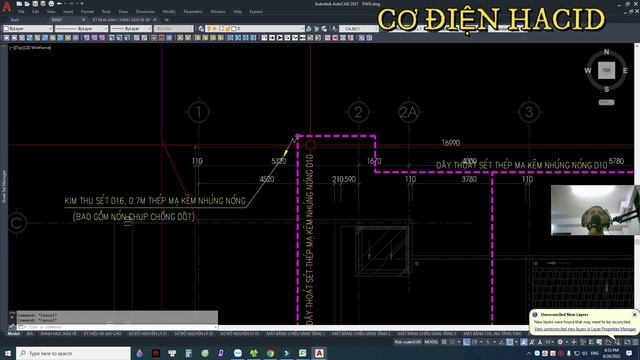Image resolution: width=640 pixels, height=360 pixels.
Task: Open the command line customize wrench icon
Action: pyautogui.click(x=12, y=327)
